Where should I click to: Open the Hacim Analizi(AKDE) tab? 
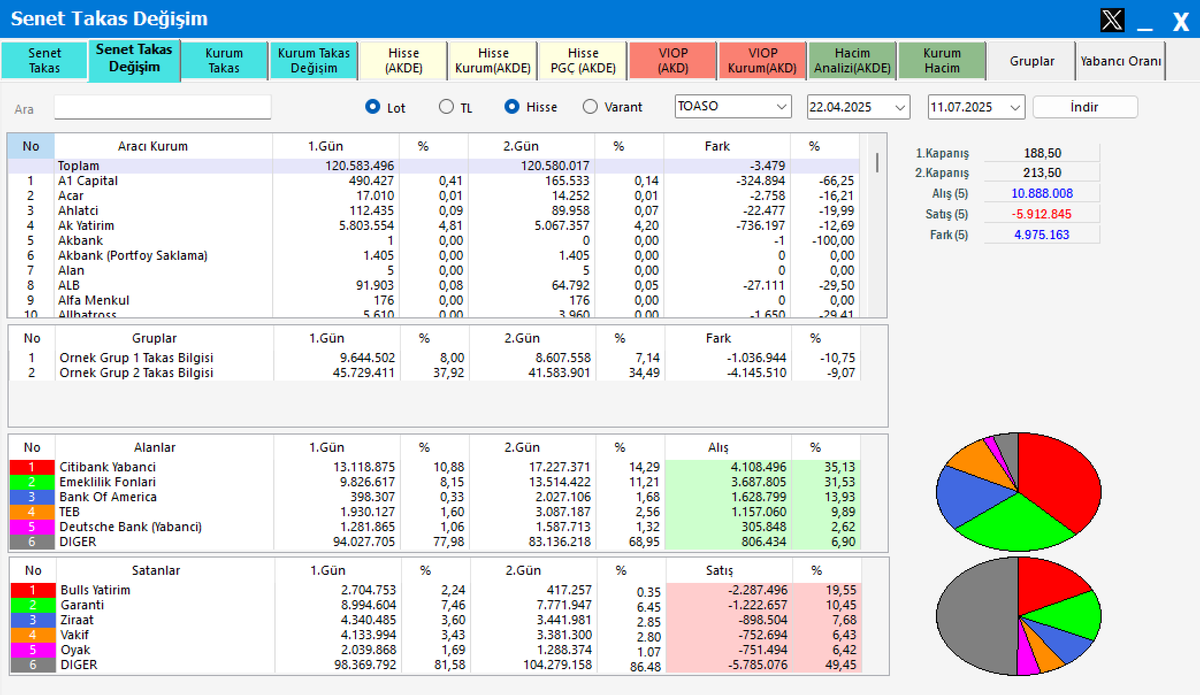click(x=852, y=61)
